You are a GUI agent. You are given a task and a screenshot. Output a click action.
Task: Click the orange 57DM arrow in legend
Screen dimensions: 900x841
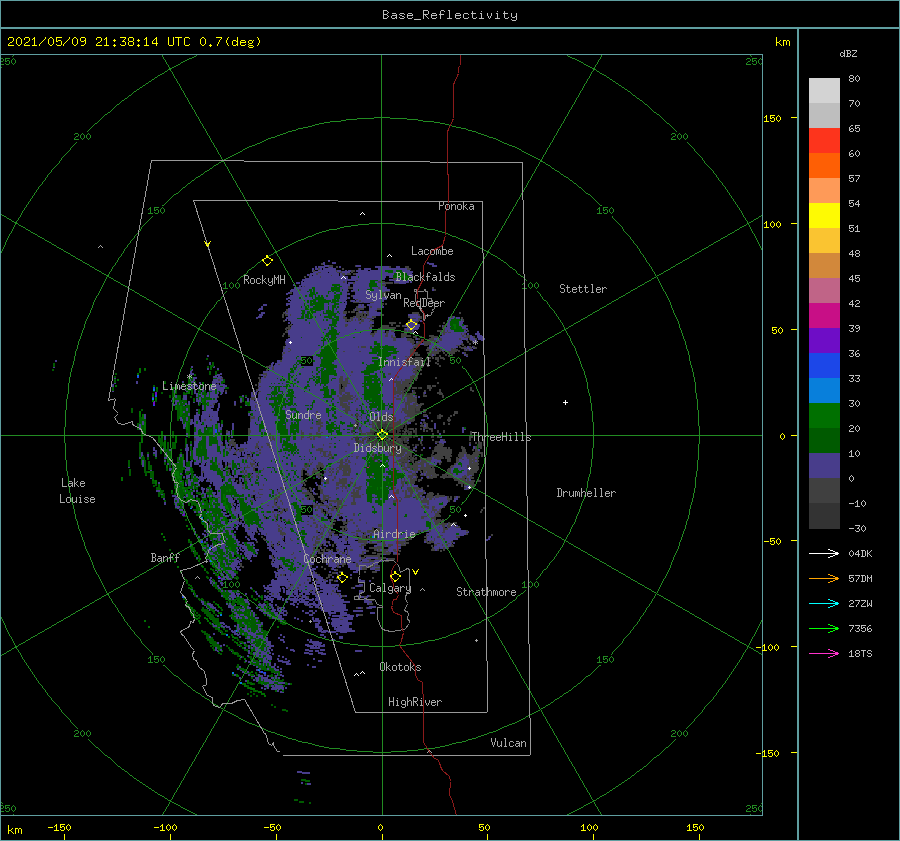[824, 579]
